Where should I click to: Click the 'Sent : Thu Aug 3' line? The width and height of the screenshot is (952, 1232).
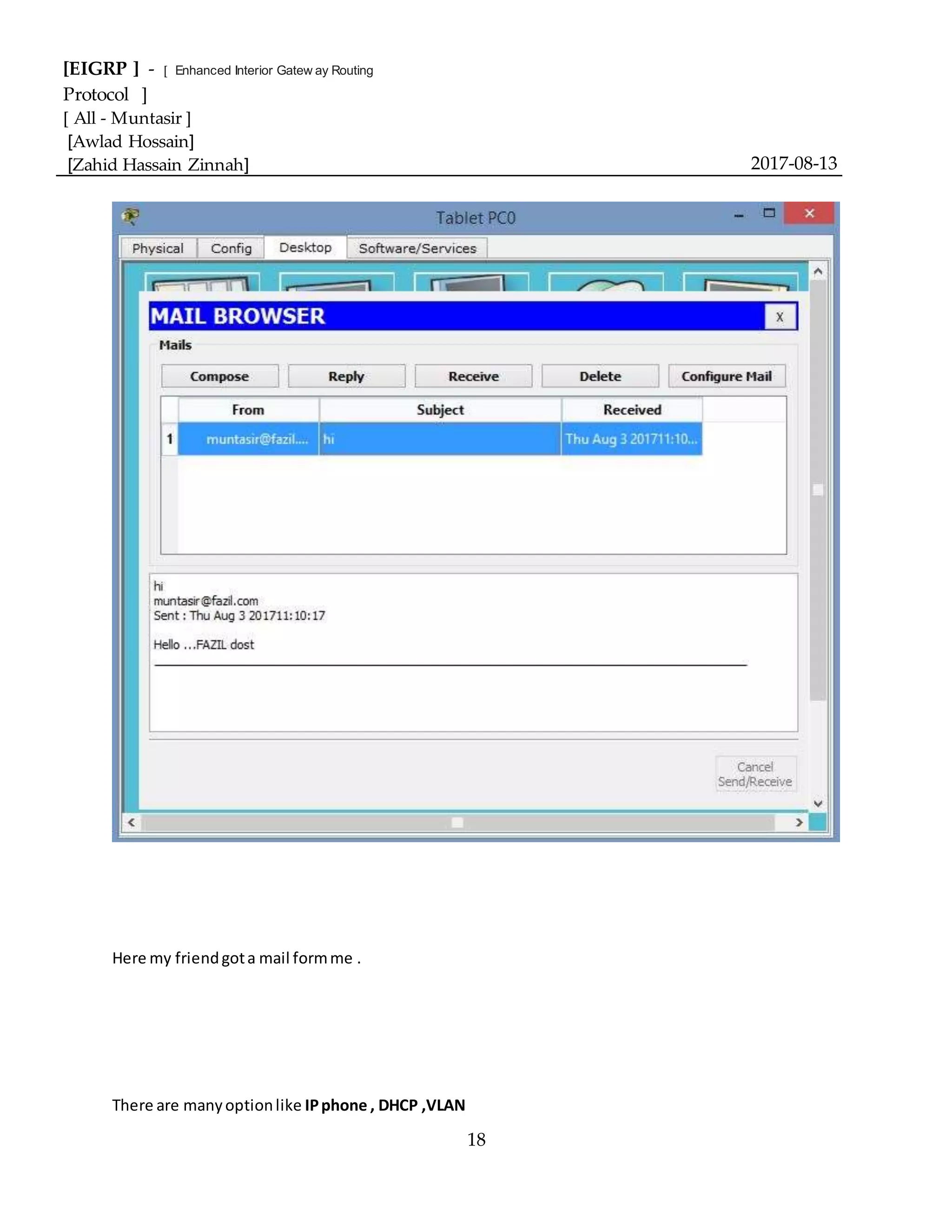(239, 616)
